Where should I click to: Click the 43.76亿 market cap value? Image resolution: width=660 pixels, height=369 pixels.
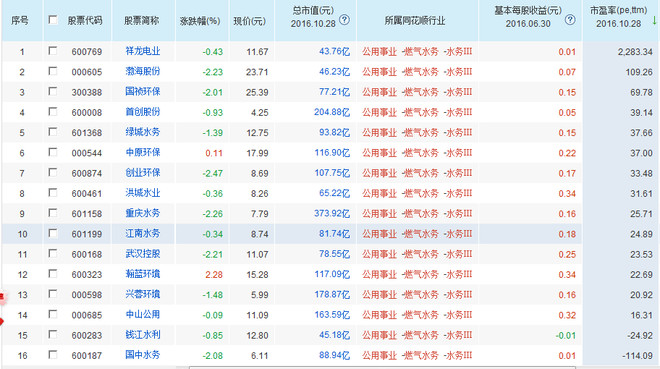pyautogui.click(x=334, y=51)
